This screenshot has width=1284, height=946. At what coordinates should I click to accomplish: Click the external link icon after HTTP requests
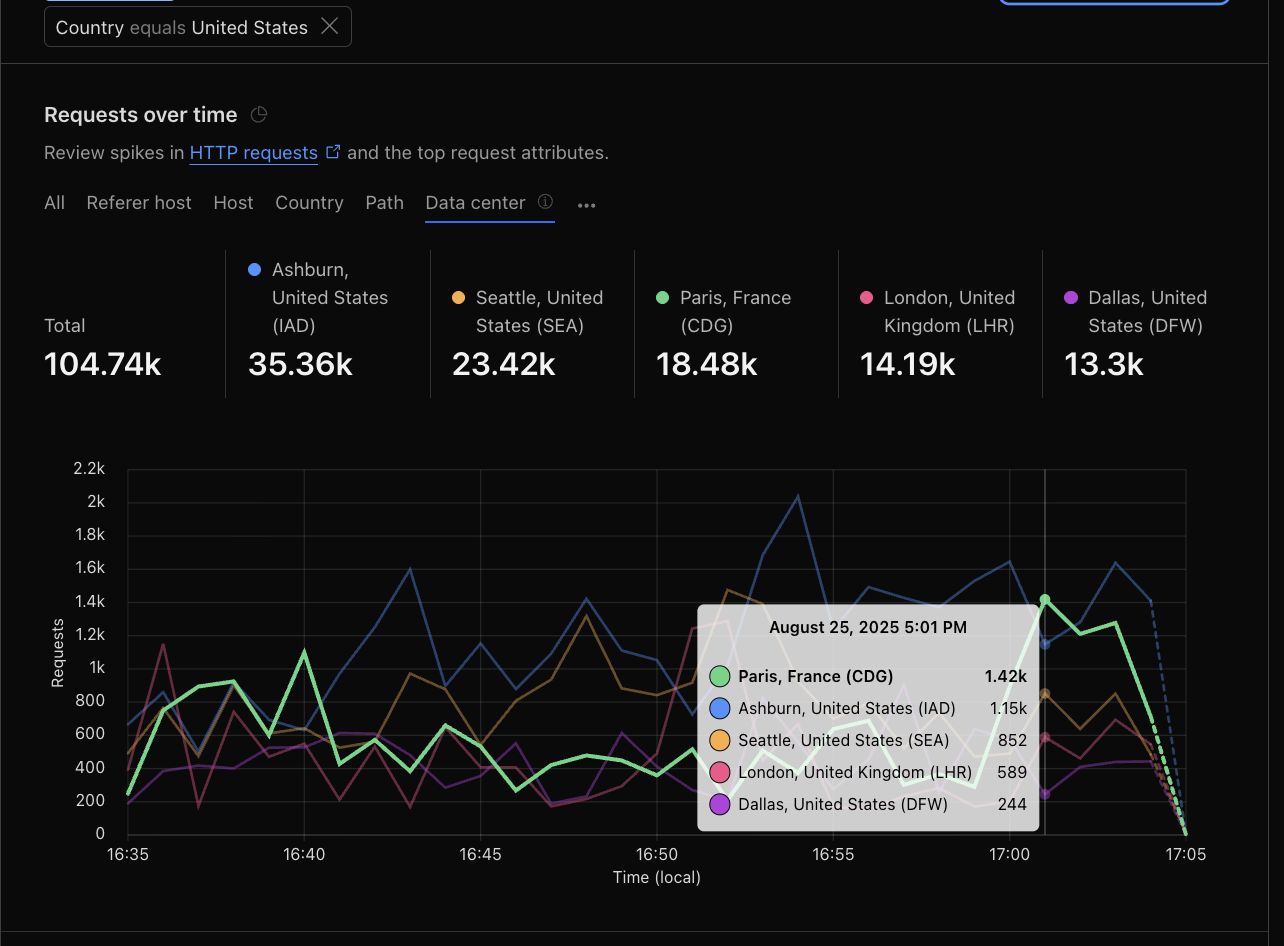pyautogui.click(x=333, y=152)
